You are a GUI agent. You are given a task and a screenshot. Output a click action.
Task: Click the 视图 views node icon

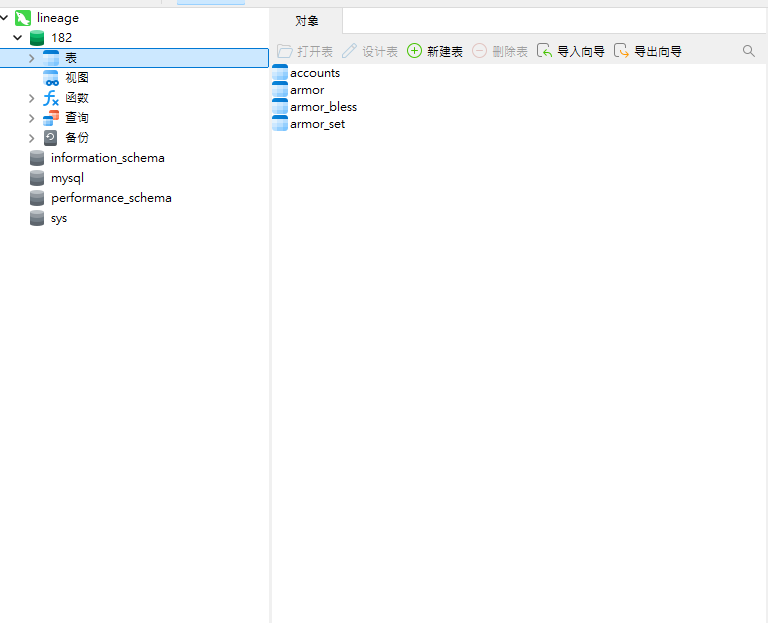51,78
